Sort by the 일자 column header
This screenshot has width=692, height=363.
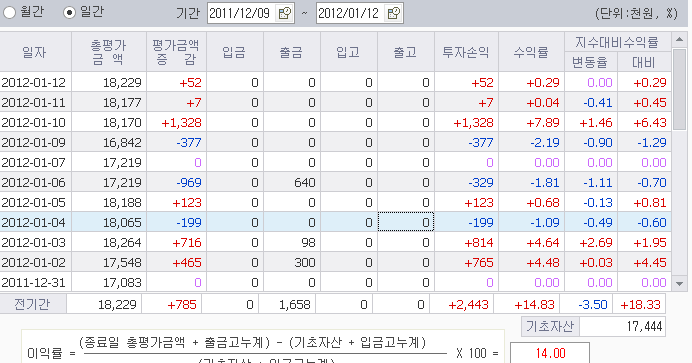[x=35, y=52]
